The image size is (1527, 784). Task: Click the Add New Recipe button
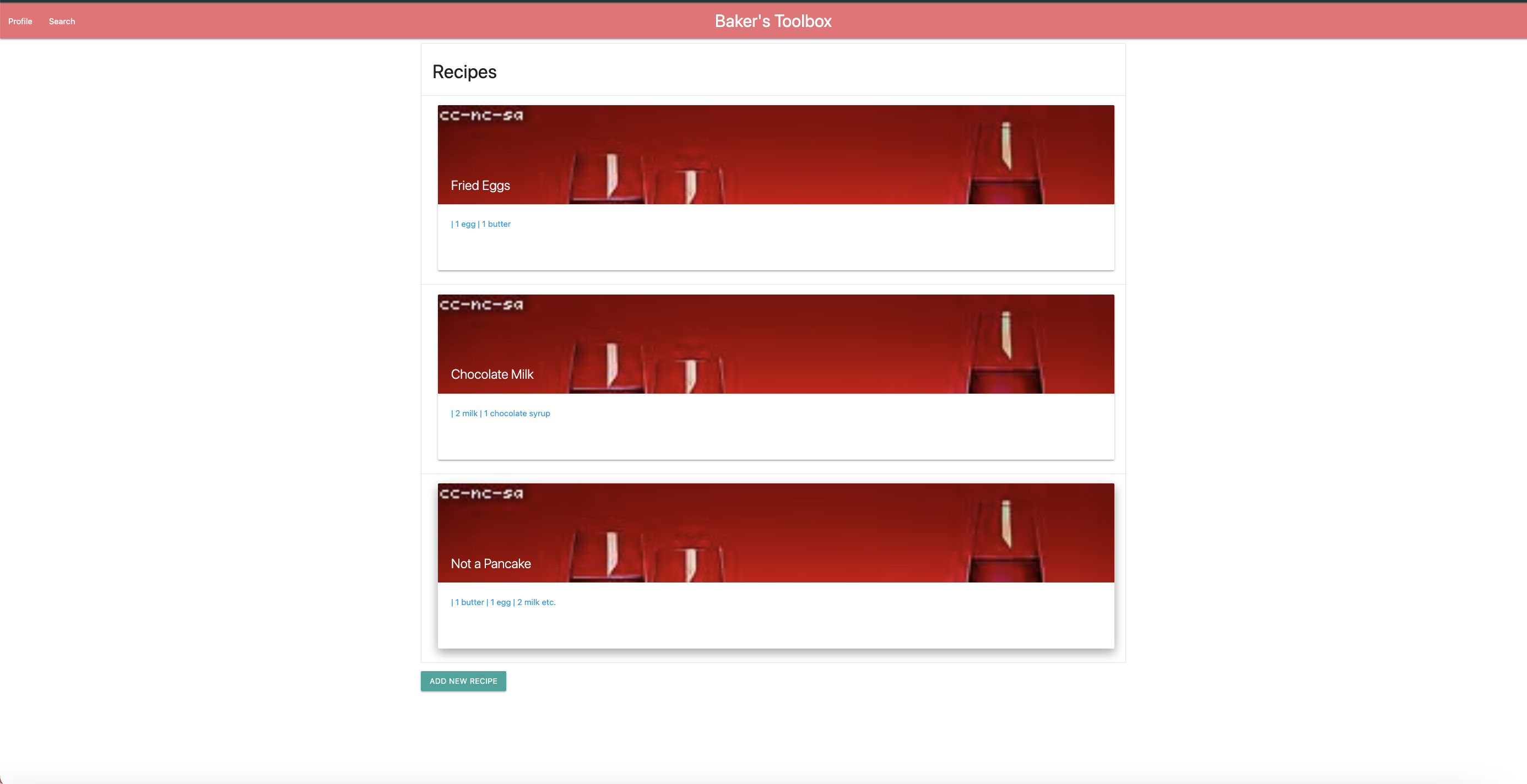(x=463, y=681)
